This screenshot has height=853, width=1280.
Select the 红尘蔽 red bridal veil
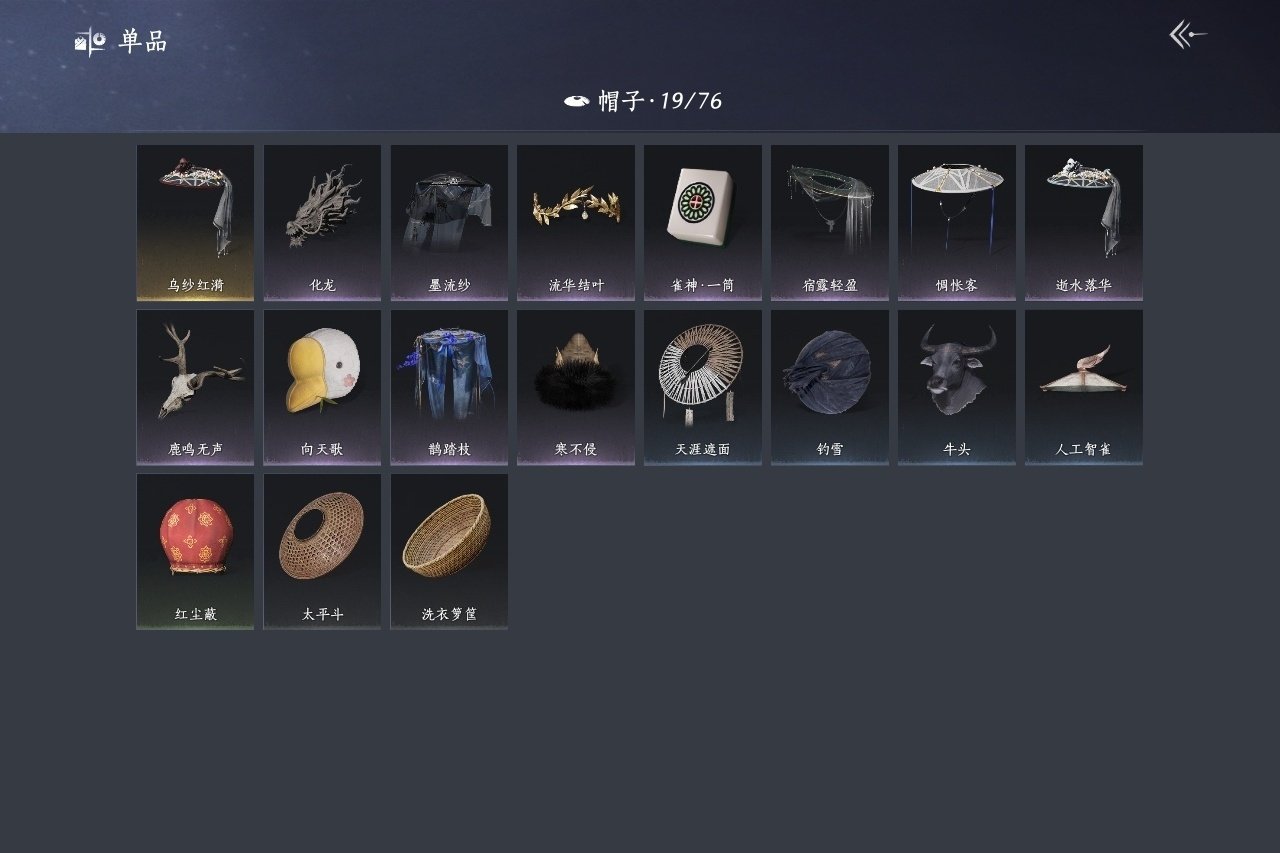pos(195,552)
